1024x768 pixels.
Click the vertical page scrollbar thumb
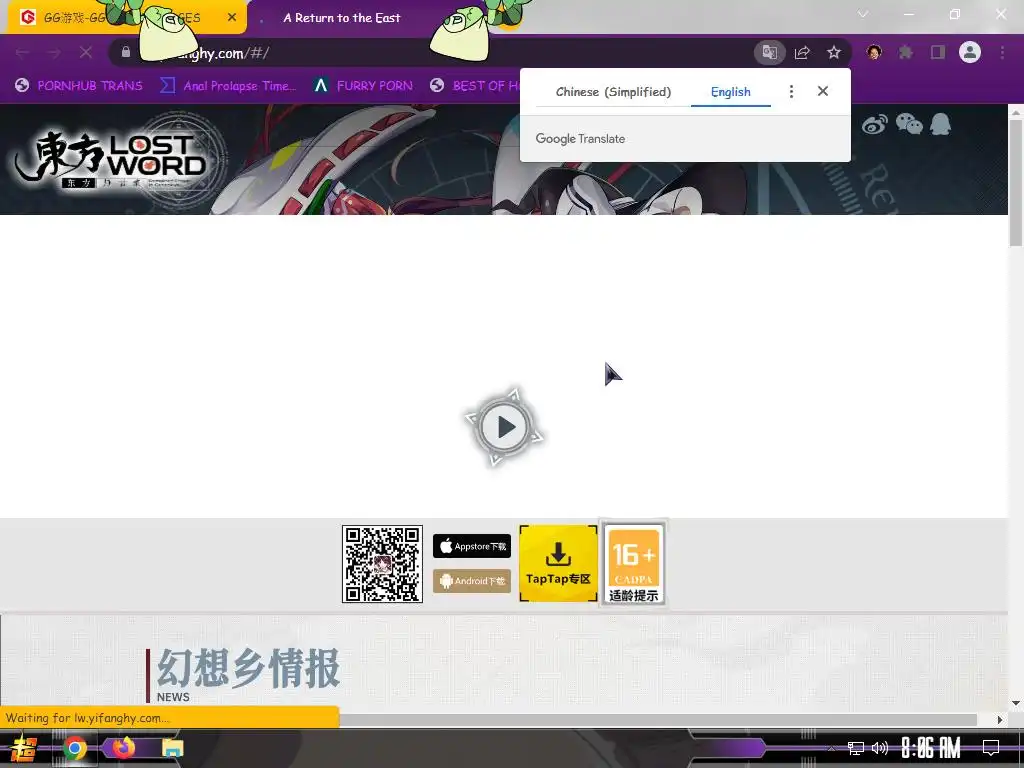(x=1016, y=184)
